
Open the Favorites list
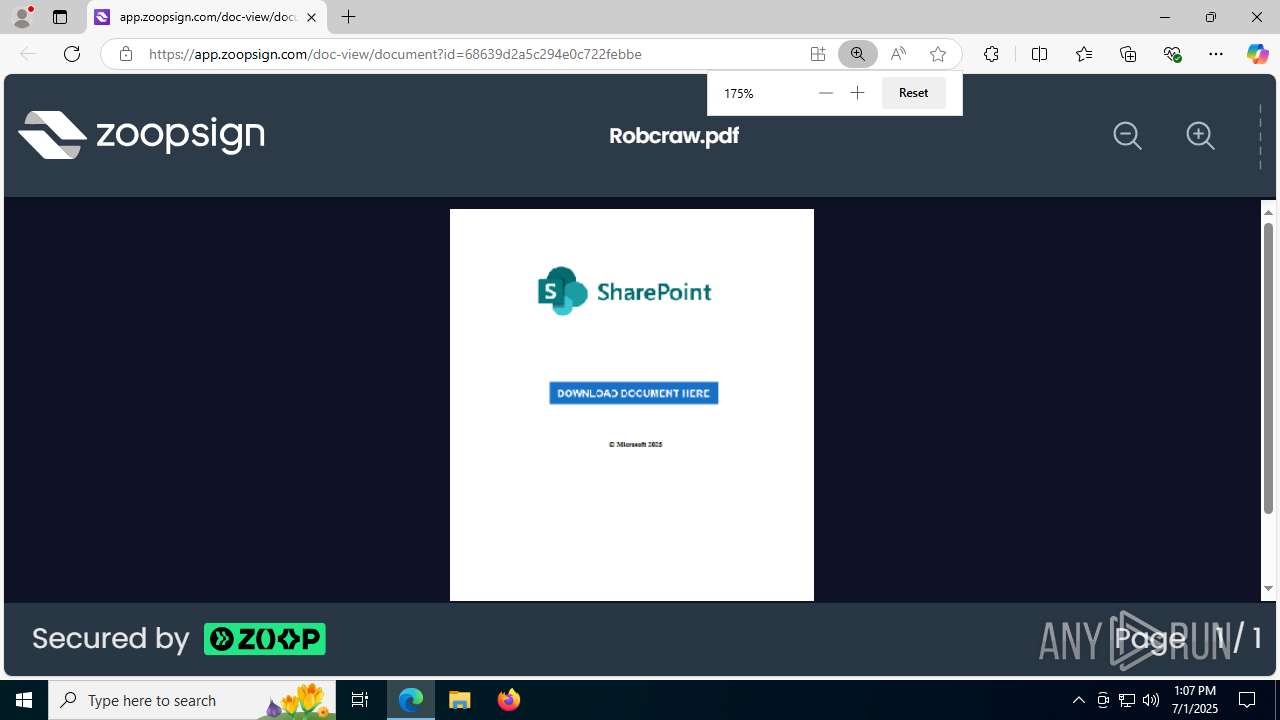coord(1083,54)
